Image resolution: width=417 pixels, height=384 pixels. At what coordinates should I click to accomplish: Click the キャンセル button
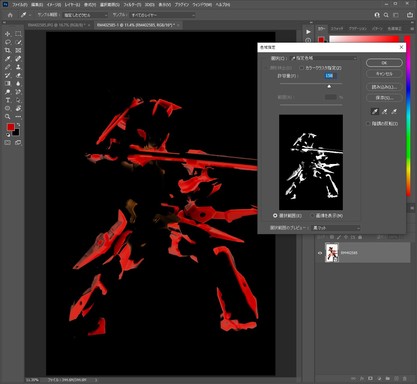tap(384, 74)
